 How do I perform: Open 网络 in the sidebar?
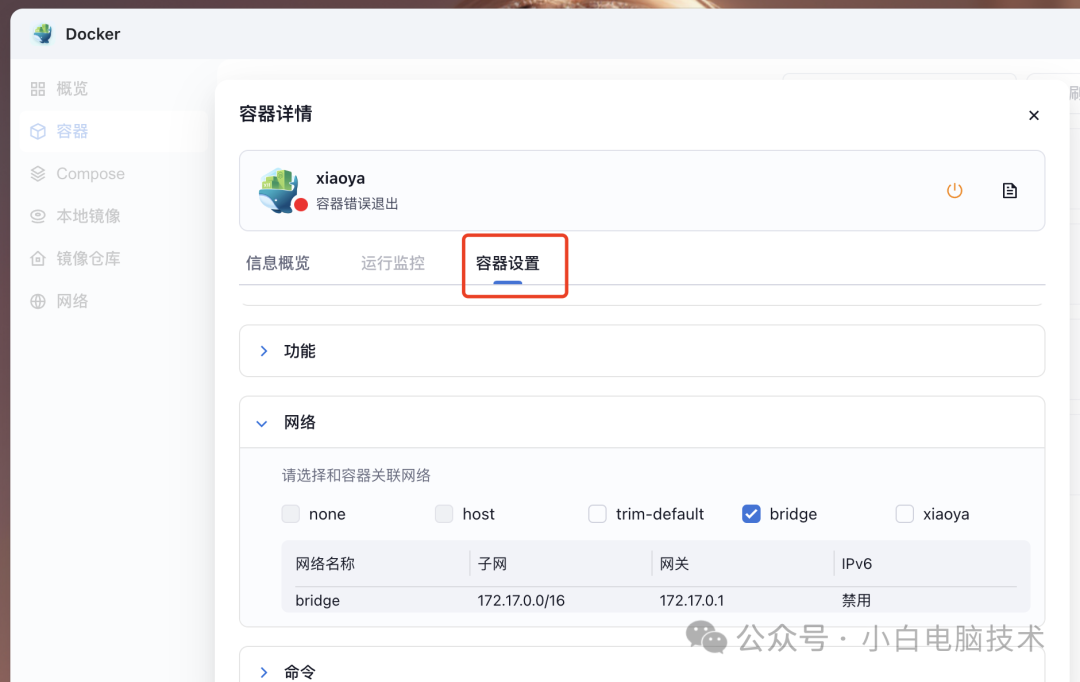point(72,301)
